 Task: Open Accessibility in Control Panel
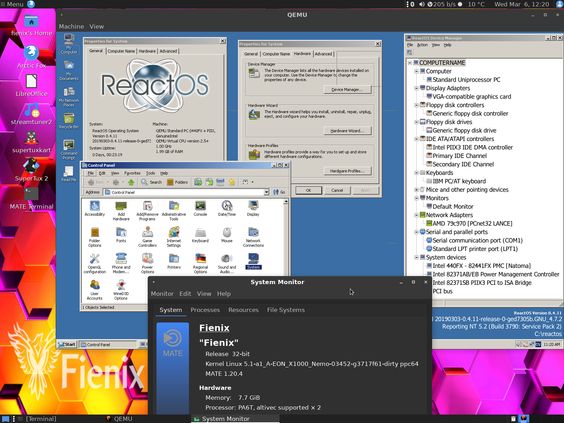[95, 208]
